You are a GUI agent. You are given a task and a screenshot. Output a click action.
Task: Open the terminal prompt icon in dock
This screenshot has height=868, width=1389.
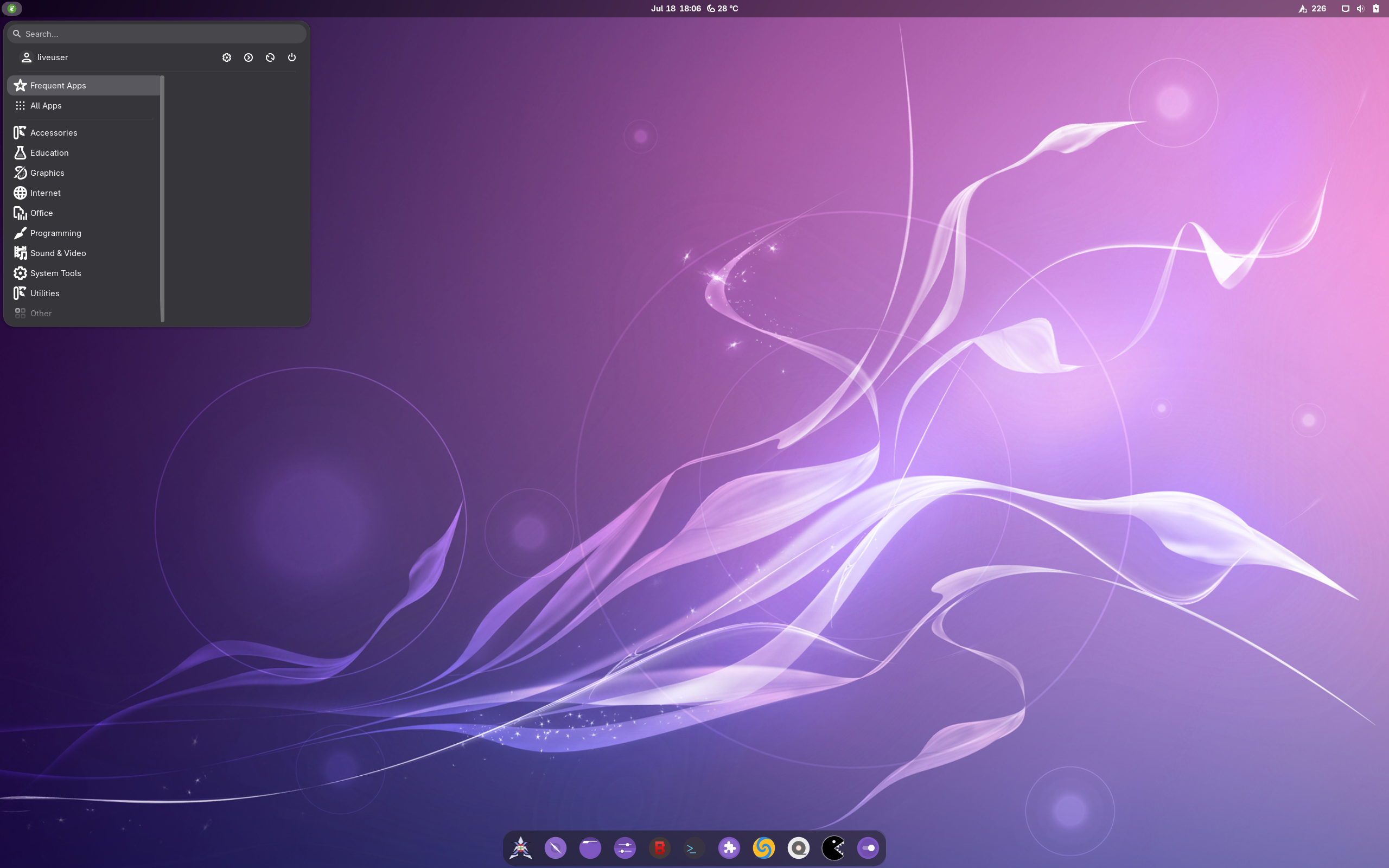pyautogui.click(x=694, y=847)
